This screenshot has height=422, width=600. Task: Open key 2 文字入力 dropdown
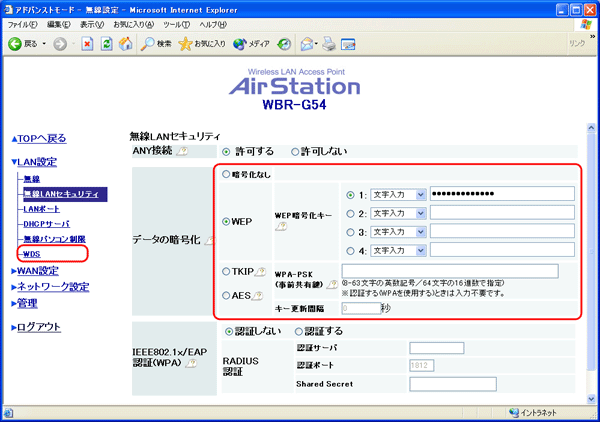(x=398, y=213)
